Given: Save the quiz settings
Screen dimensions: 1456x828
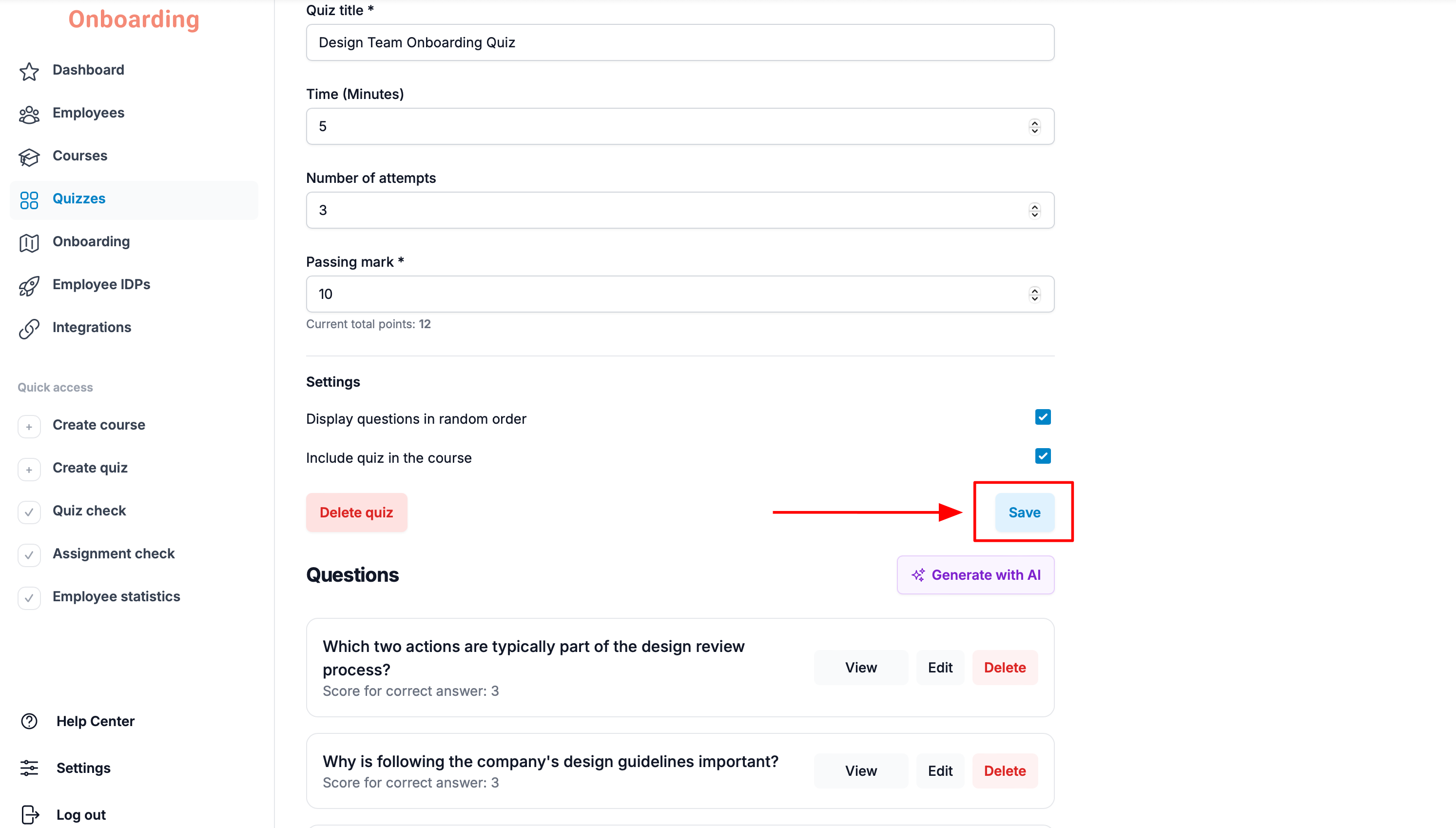Looking at the screenshot, I should pyautogui.click(x=1024, y=512).
